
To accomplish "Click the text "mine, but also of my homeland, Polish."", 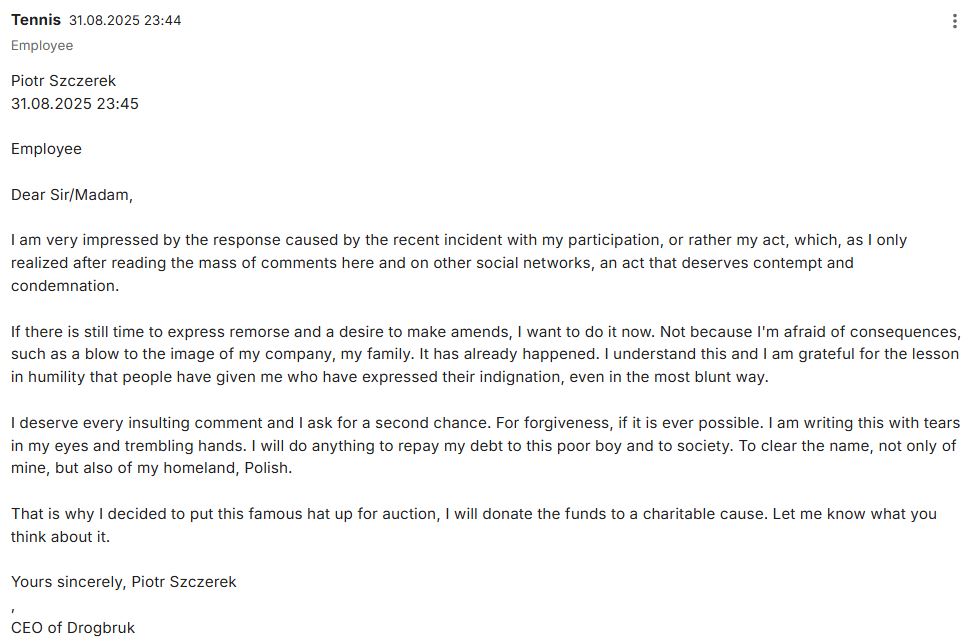I will pos(151,469).
